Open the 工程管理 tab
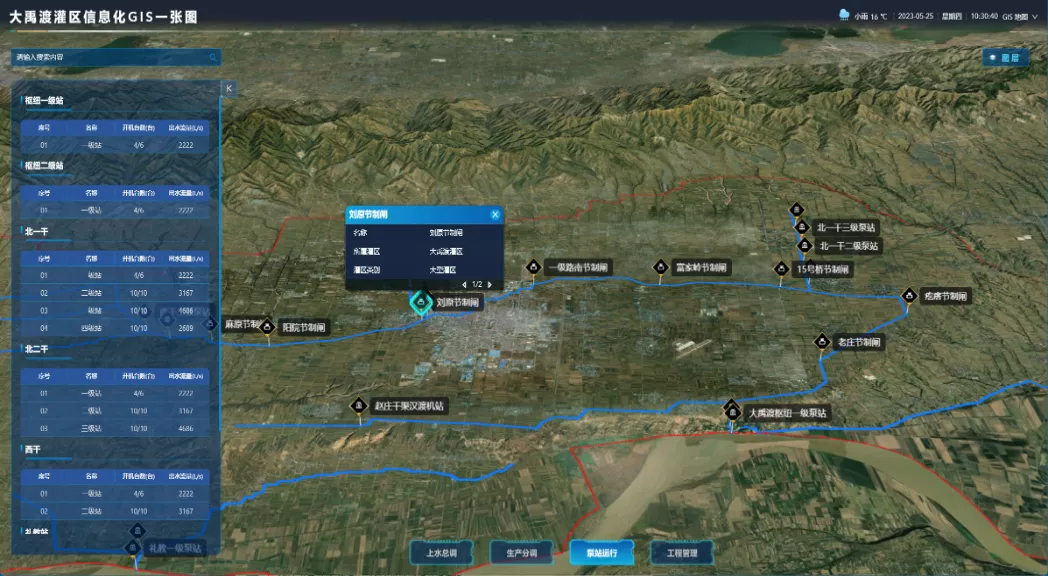 [x=682, y=553]
